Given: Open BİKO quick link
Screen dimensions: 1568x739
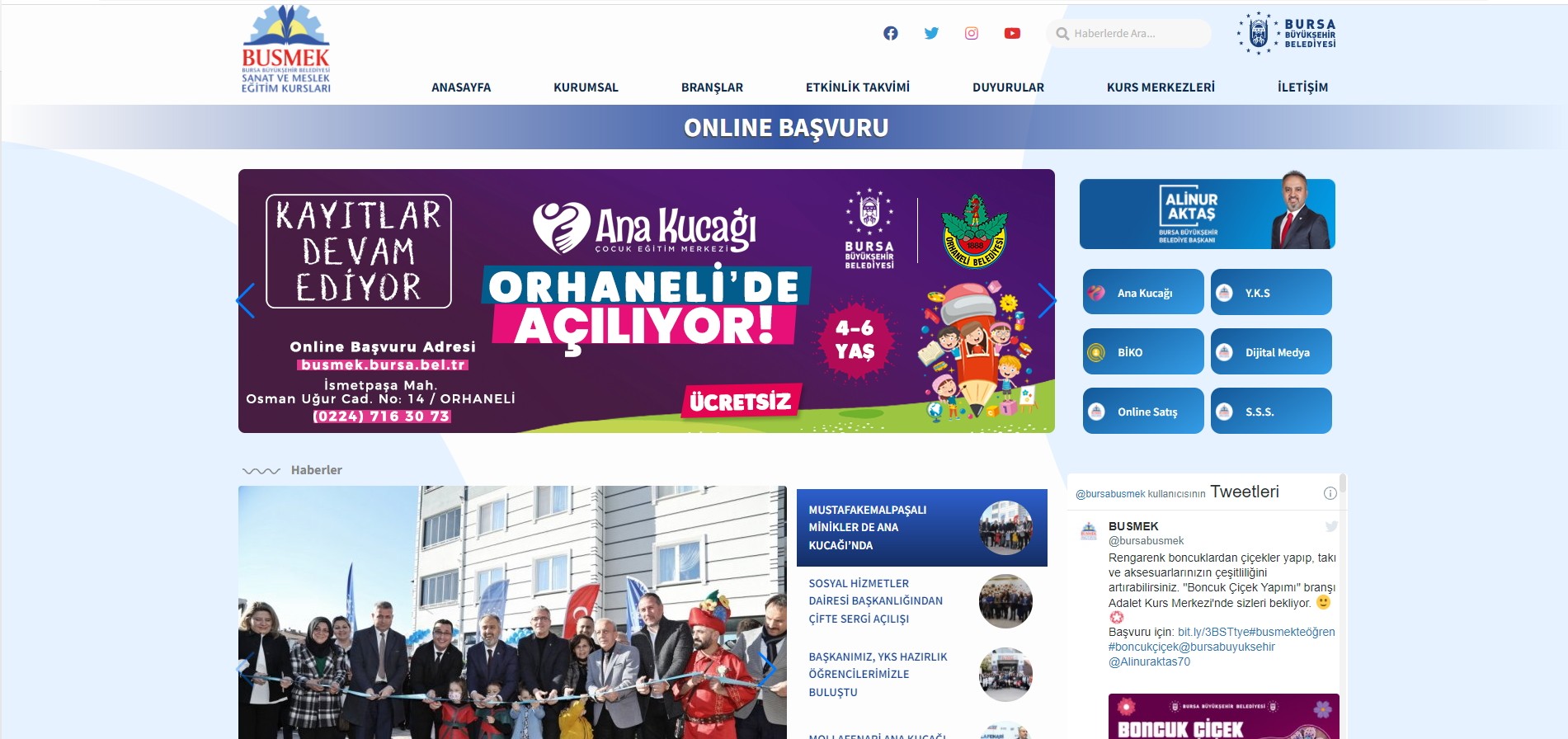Looking at the screenshot, I should click(x=1143, y=351).
